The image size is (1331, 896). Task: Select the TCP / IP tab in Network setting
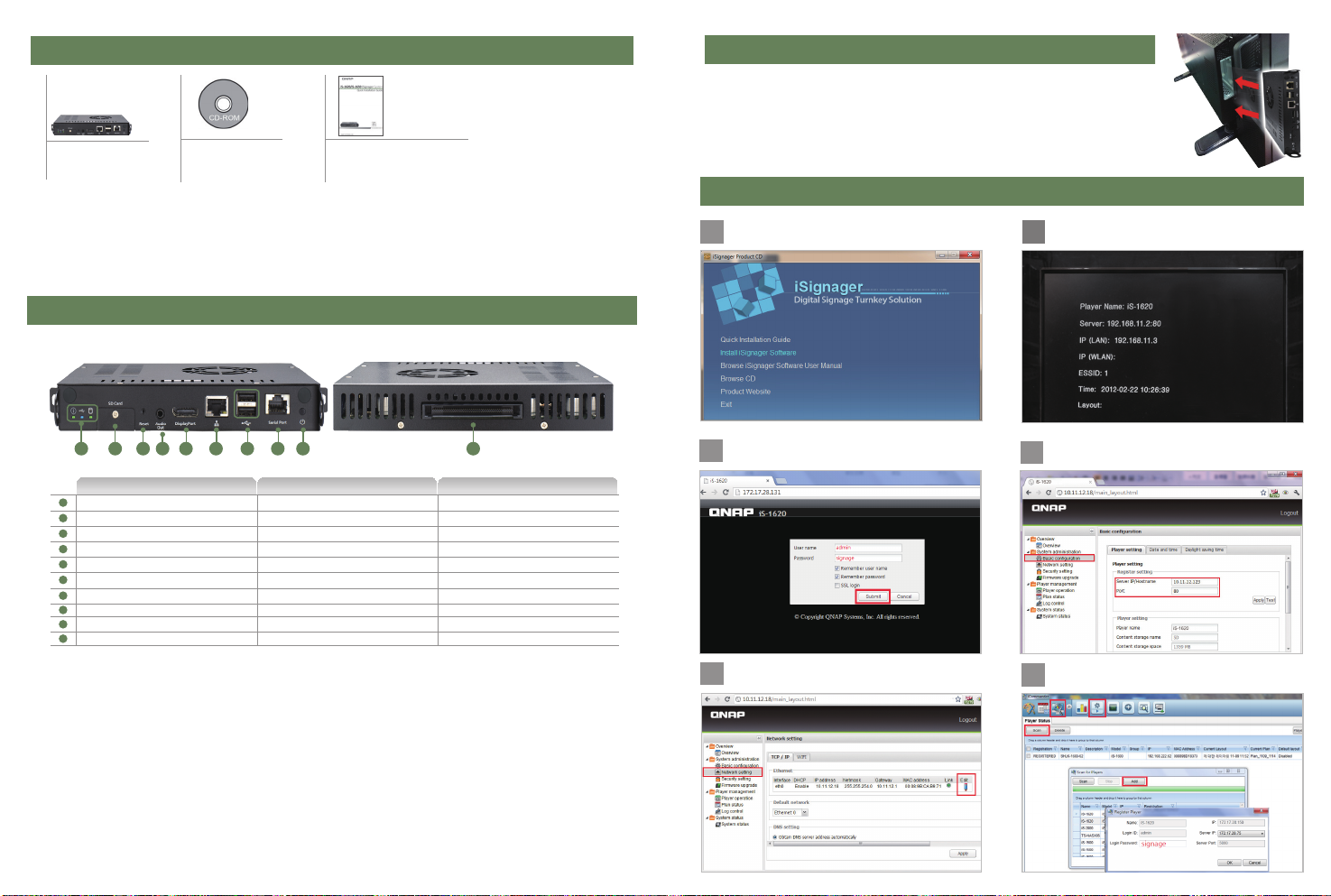click(781, 757)
